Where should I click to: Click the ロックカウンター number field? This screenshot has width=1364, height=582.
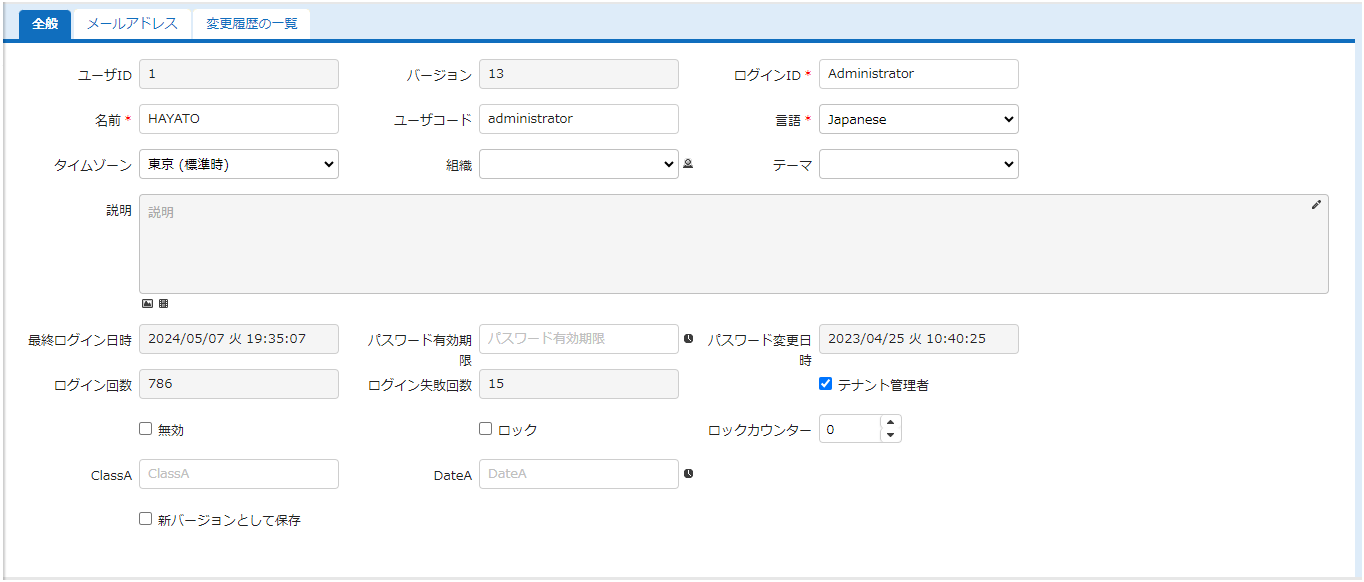850,429
